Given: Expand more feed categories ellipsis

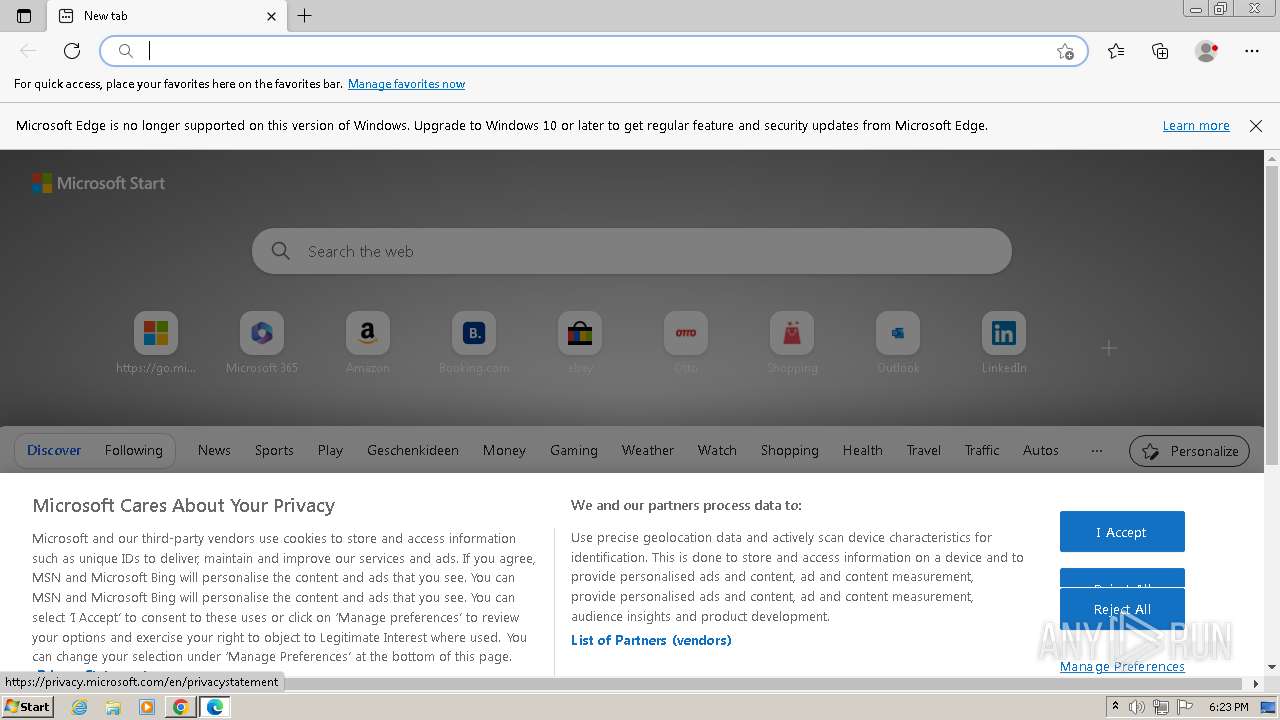Looking at the screenshot, I should tap(1097, 450).
